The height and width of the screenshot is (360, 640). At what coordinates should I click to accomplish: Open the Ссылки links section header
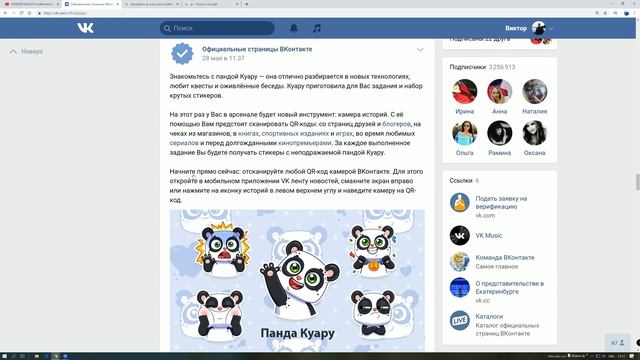pos(464,180)
